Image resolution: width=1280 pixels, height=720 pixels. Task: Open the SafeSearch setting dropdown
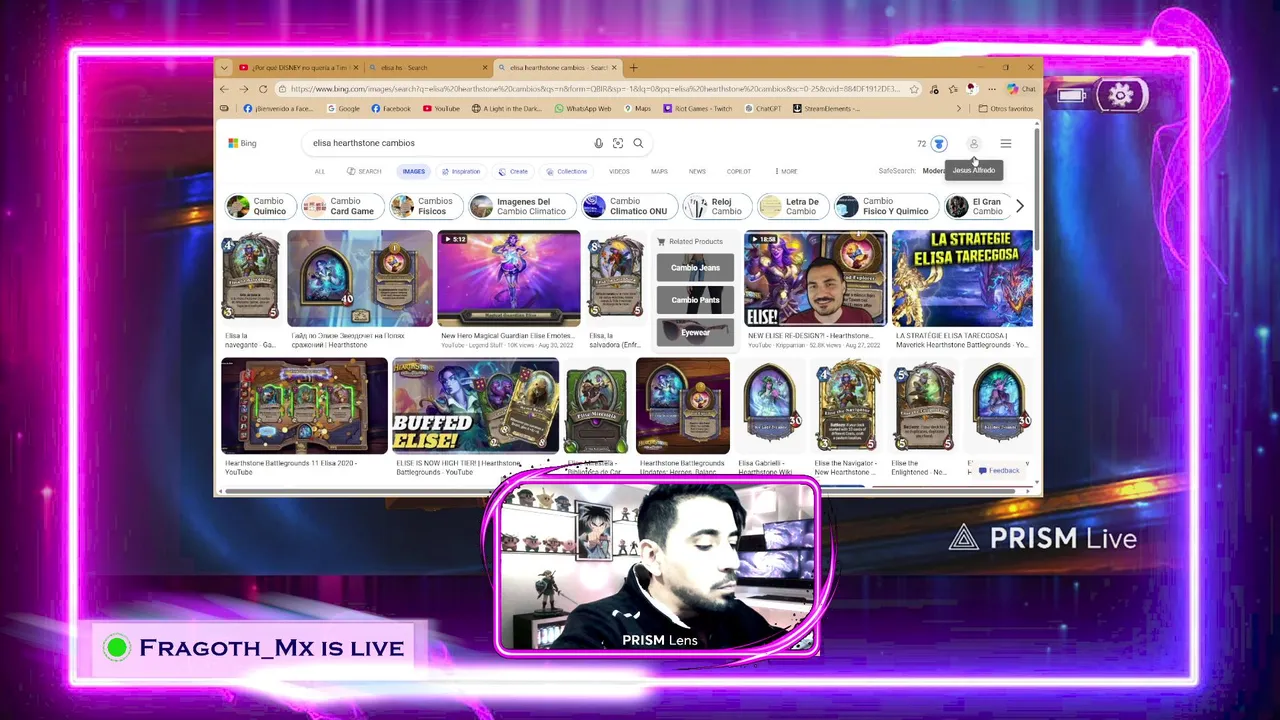[x=912, y=171]
